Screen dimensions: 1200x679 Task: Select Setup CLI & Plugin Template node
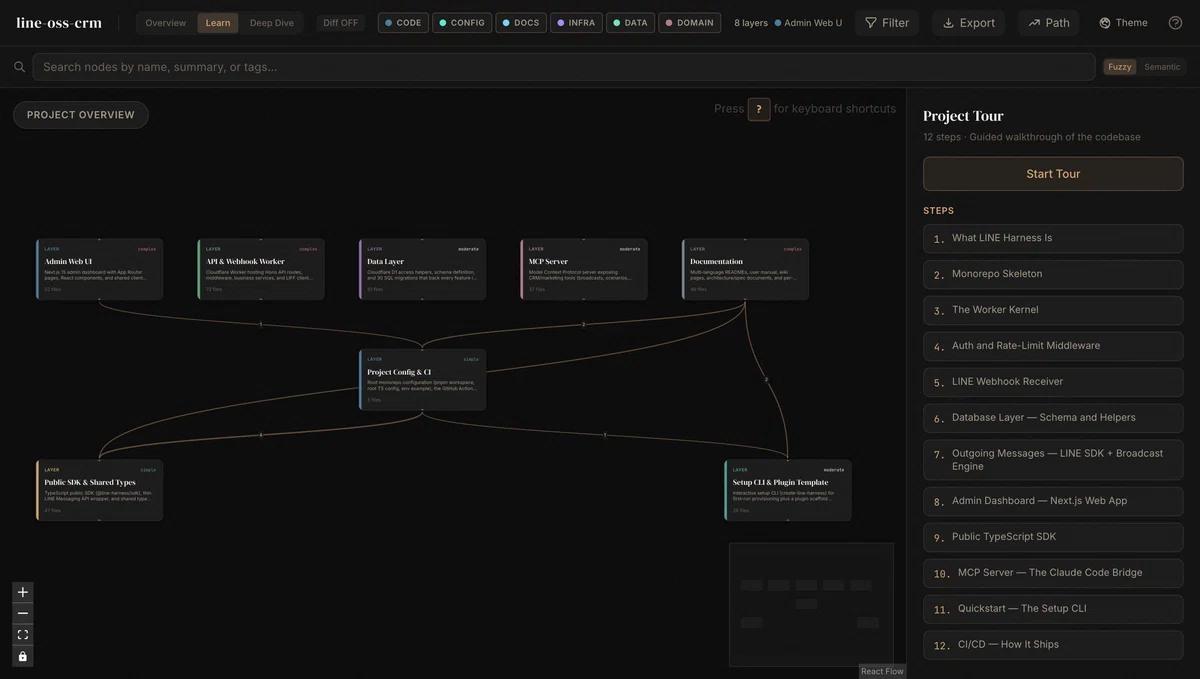coord(788,490)
